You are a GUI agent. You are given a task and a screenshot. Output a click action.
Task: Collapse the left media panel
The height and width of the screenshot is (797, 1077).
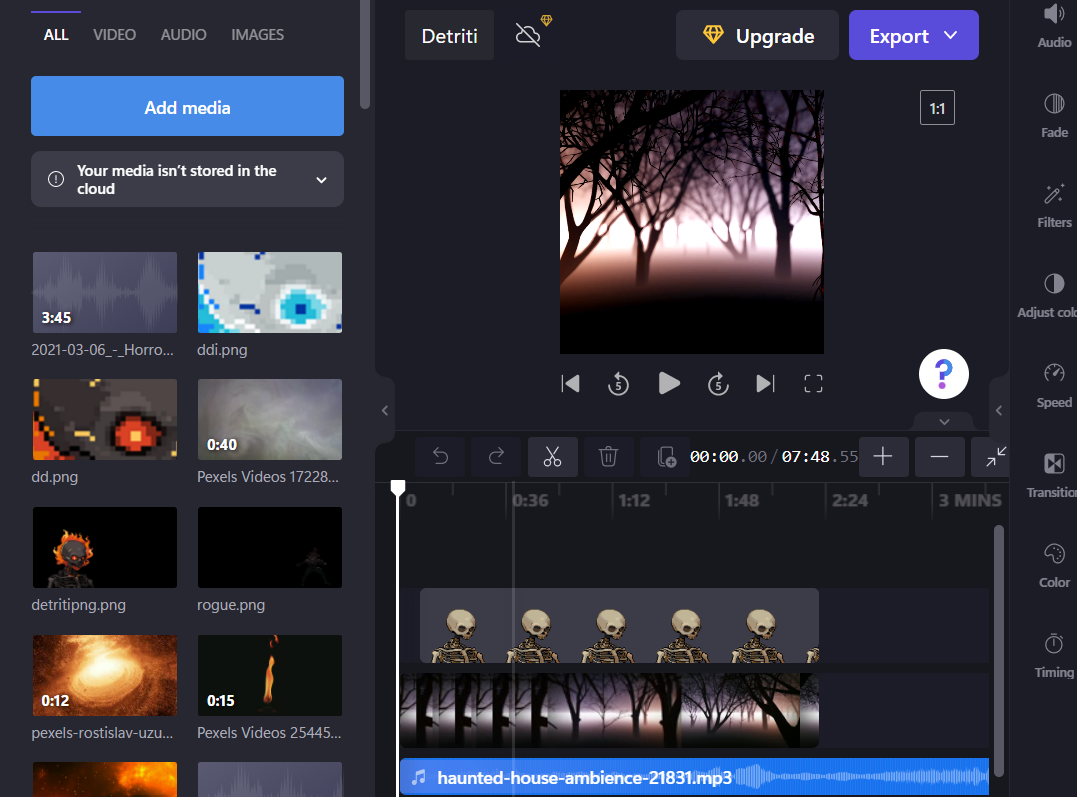(x=385, y=410)
